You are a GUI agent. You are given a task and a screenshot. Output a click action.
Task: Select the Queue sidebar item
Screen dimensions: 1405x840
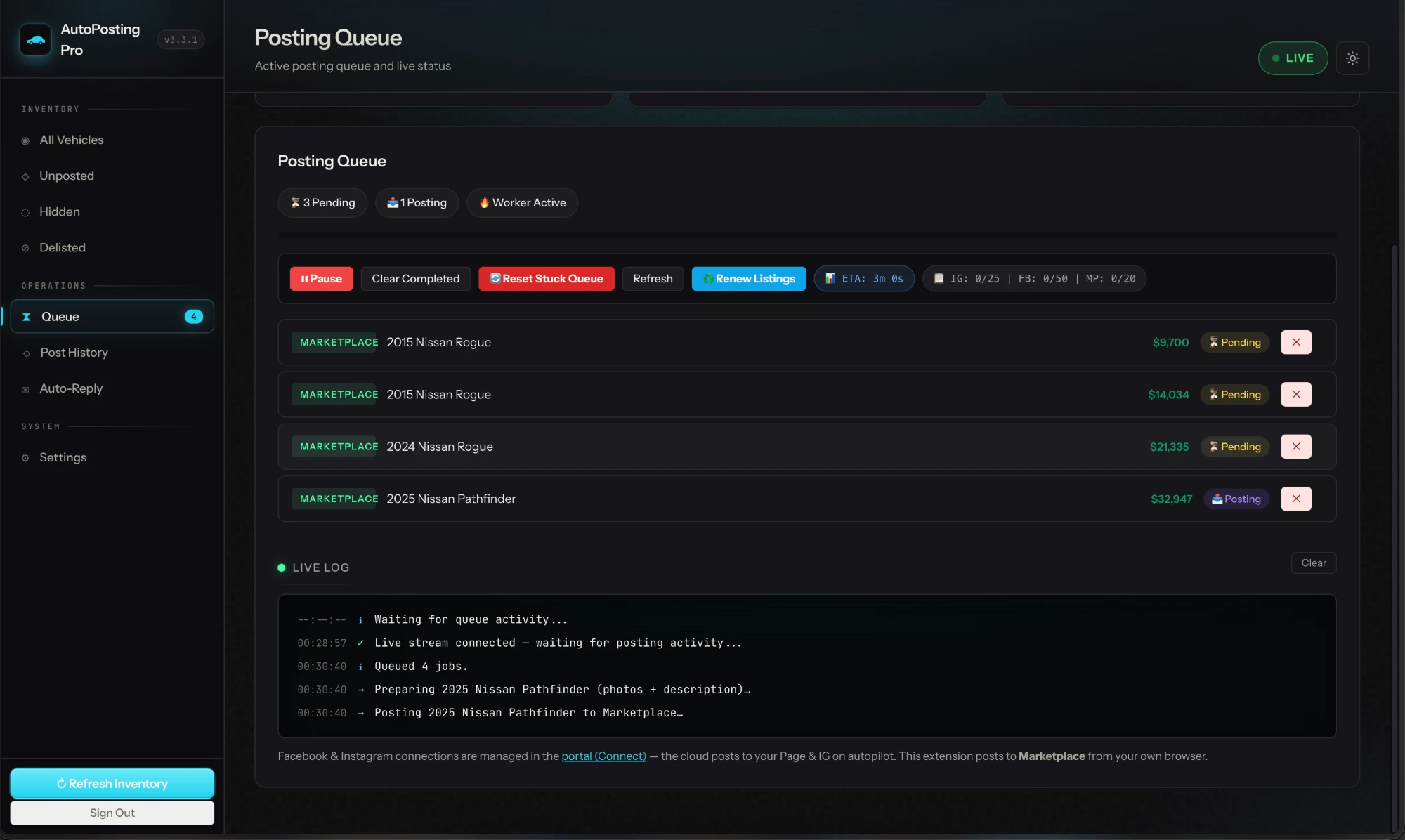pyautogui.click(x=112, y=317)
